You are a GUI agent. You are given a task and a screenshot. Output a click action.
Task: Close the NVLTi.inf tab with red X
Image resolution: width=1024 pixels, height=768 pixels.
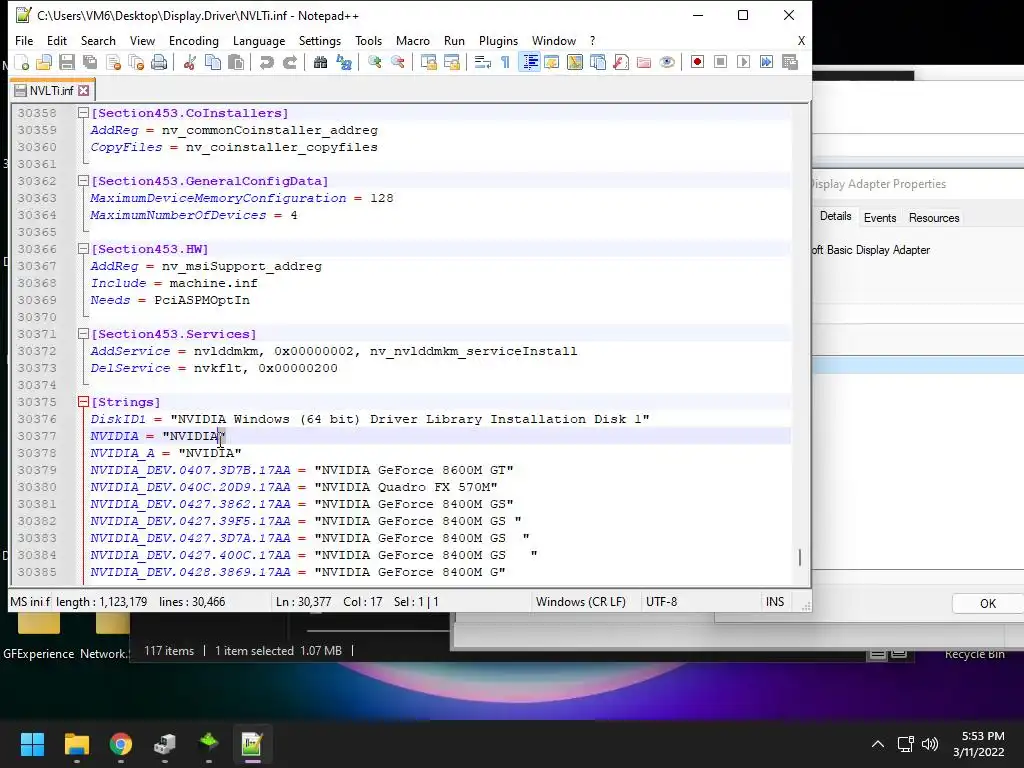(x=84, y=90)
